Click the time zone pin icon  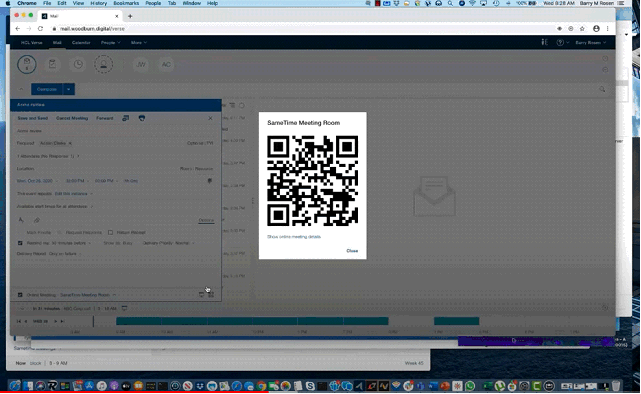click(210, 181)
